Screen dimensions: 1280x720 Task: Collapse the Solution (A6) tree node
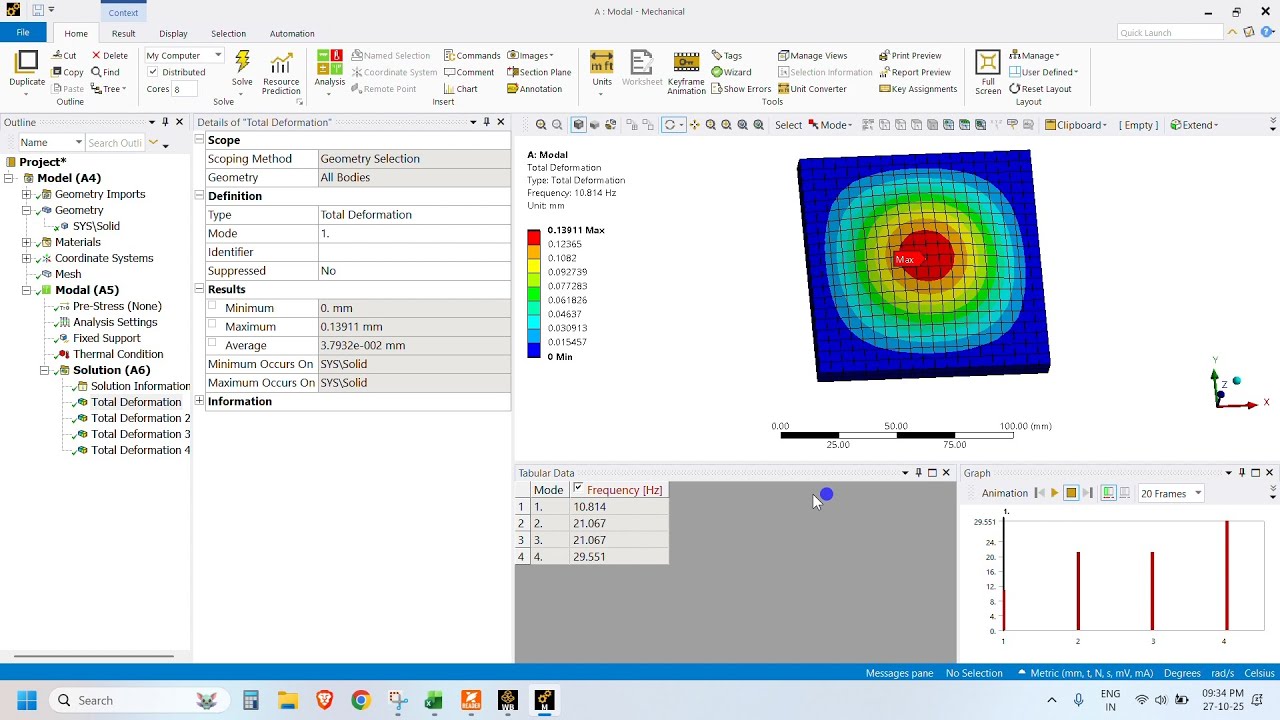(44, 370)
